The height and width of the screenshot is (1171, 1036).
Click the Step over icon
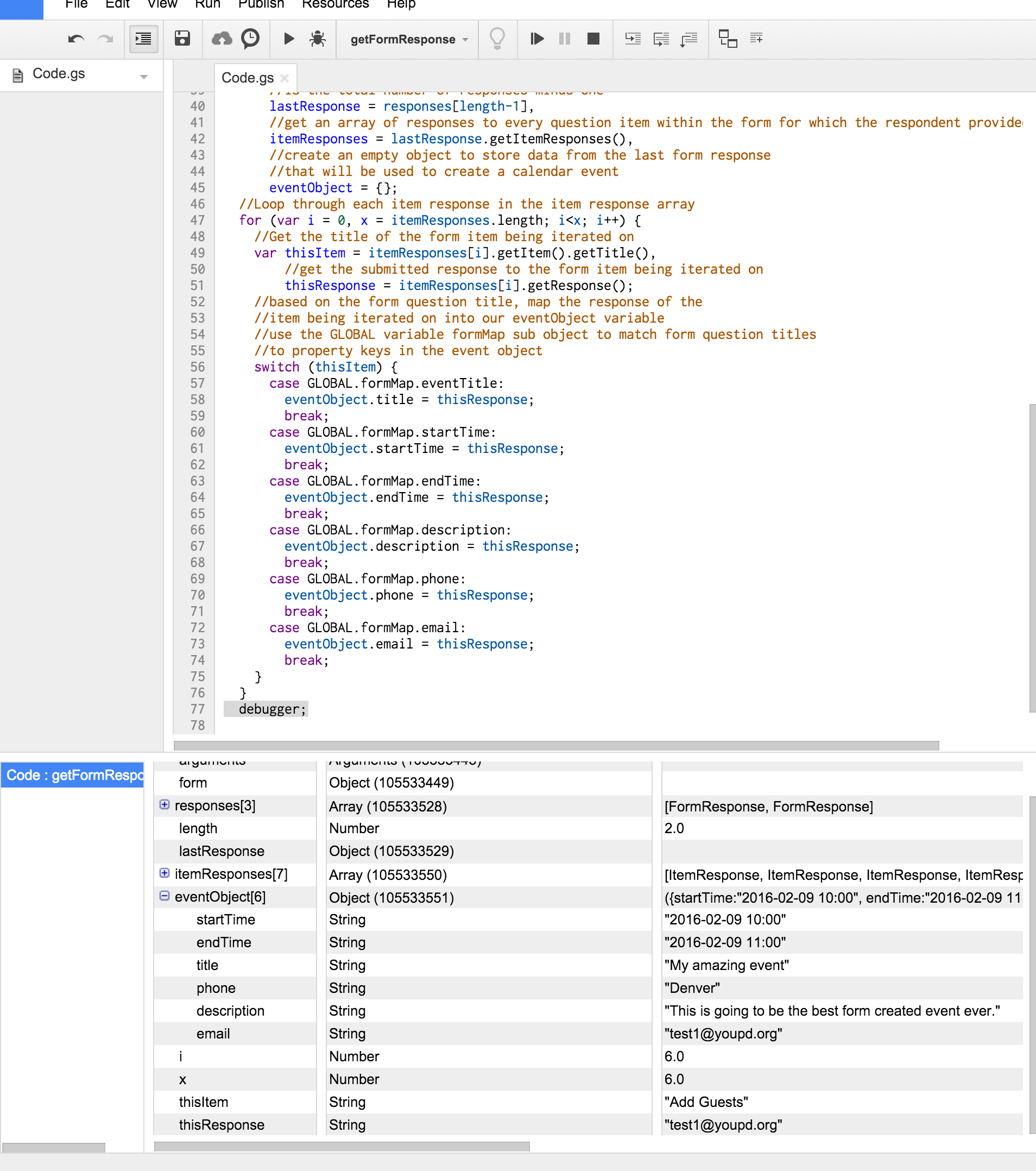pyautogui.click(x=661, y=39)
